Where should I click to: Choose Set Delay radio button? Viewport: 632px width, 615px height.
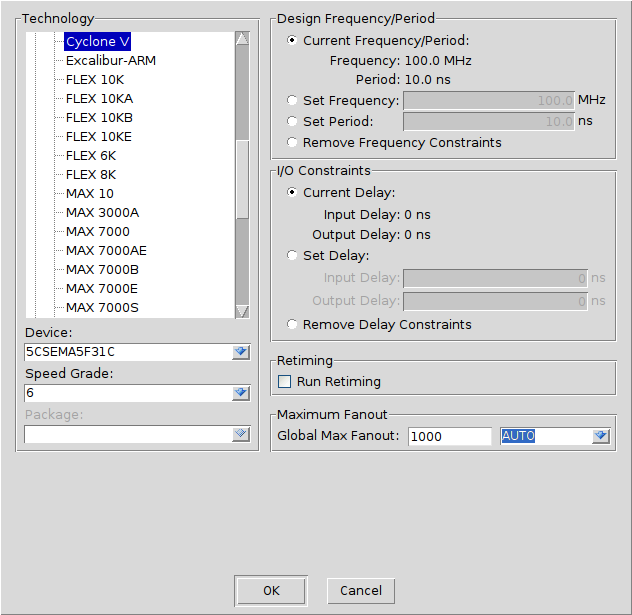click(x=292, y=256)
